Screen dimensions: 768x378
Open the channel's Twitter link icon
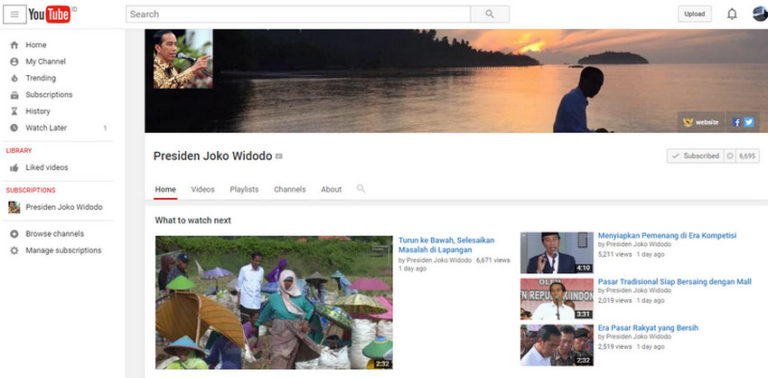point(749,122)
